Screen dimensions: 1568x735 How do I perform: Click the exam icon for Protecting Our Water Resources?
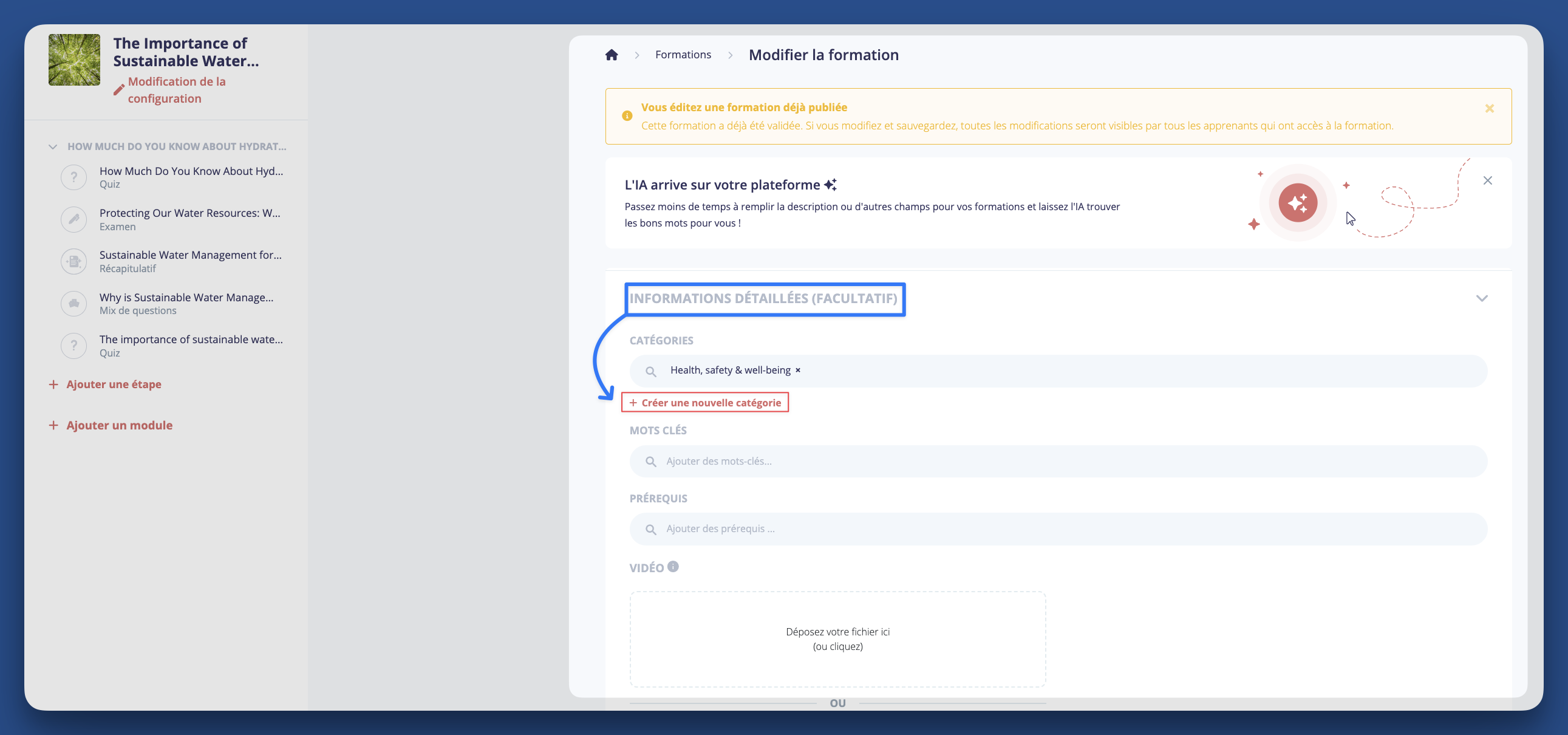[73, 219]
